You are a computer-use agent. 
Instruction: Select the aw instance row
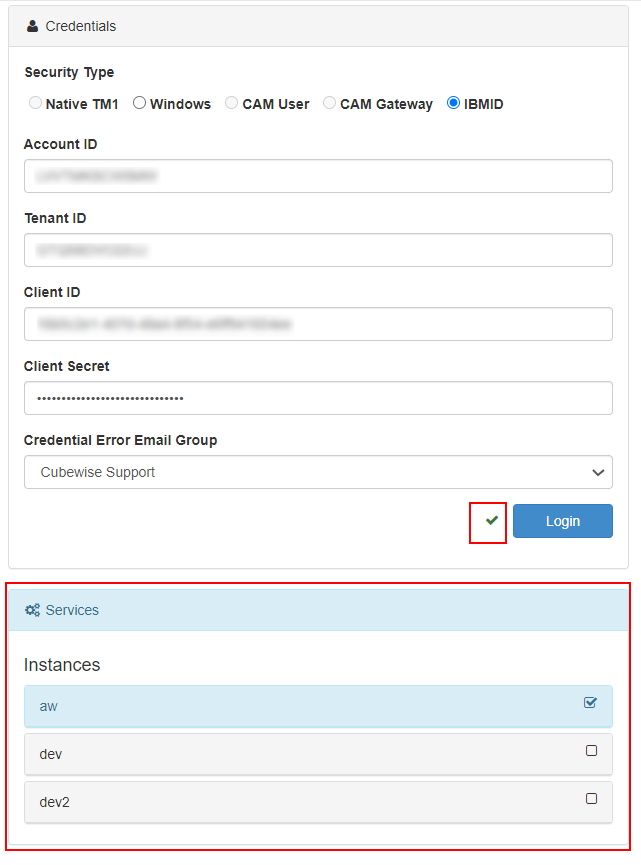[x=300, y=706]
